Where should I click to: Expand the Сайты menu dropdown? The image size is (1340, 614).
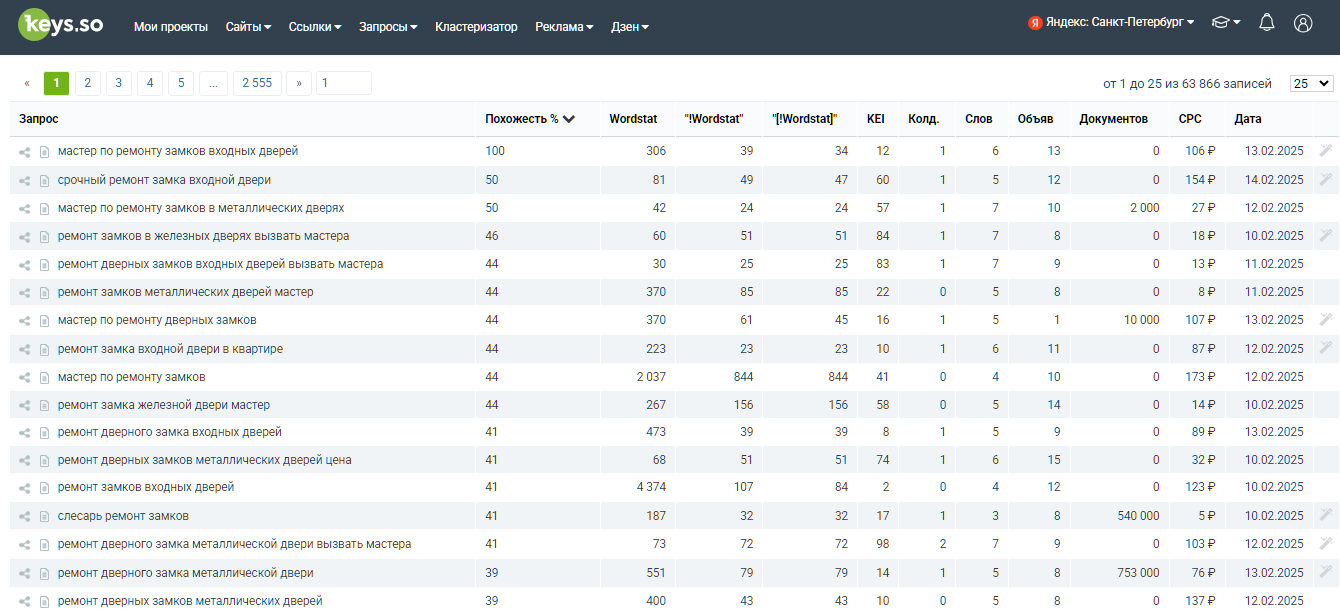(x=249, y=27)
